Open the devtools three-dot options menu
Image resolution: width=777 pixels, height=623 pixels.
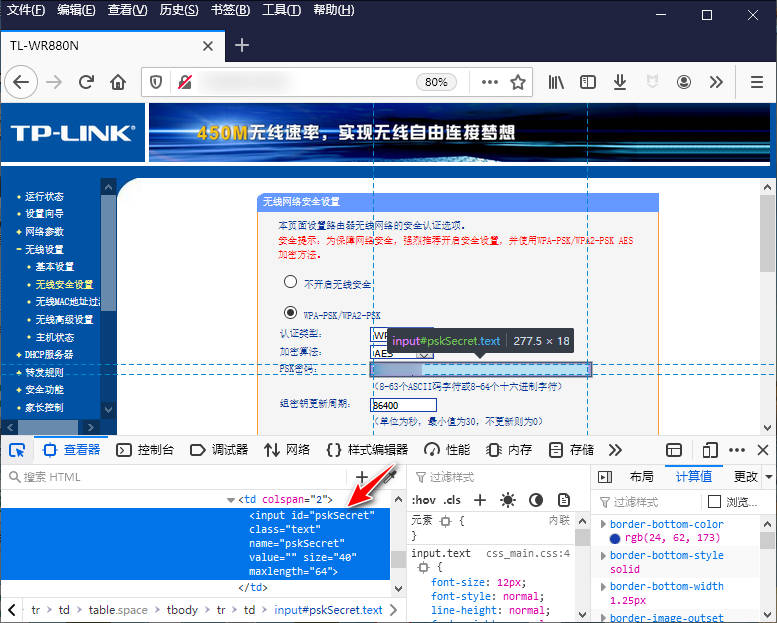coord(737,450)
